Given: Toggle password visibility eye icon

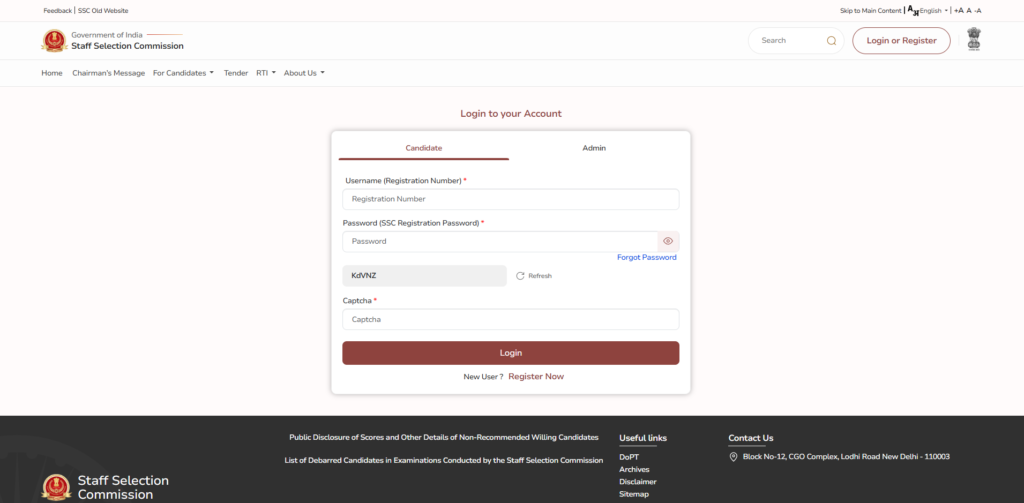Looking at the screenshot, I should click(668, 241).
